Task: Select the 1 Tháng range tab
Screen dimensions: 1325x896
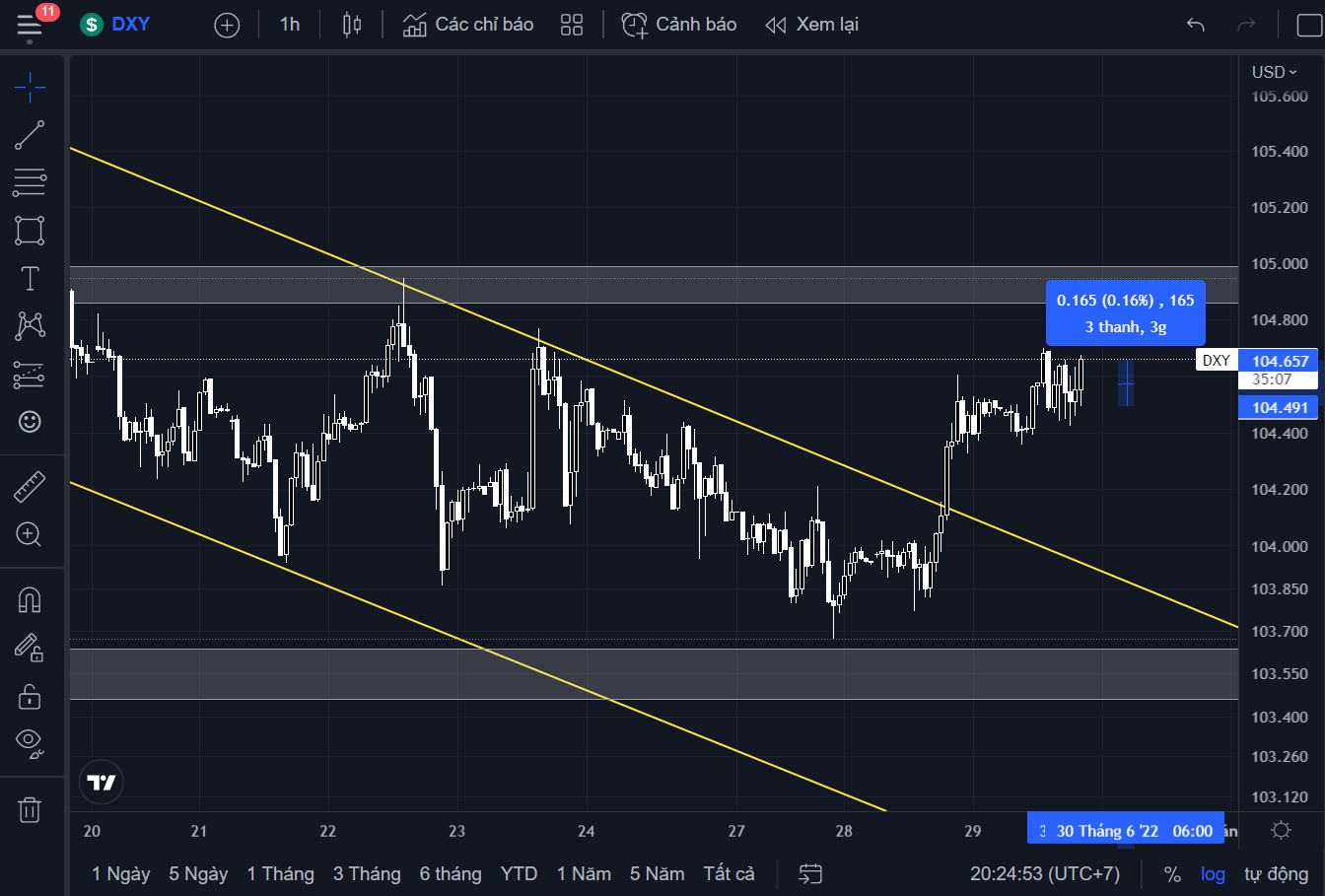Action: (x=281, y=874)
